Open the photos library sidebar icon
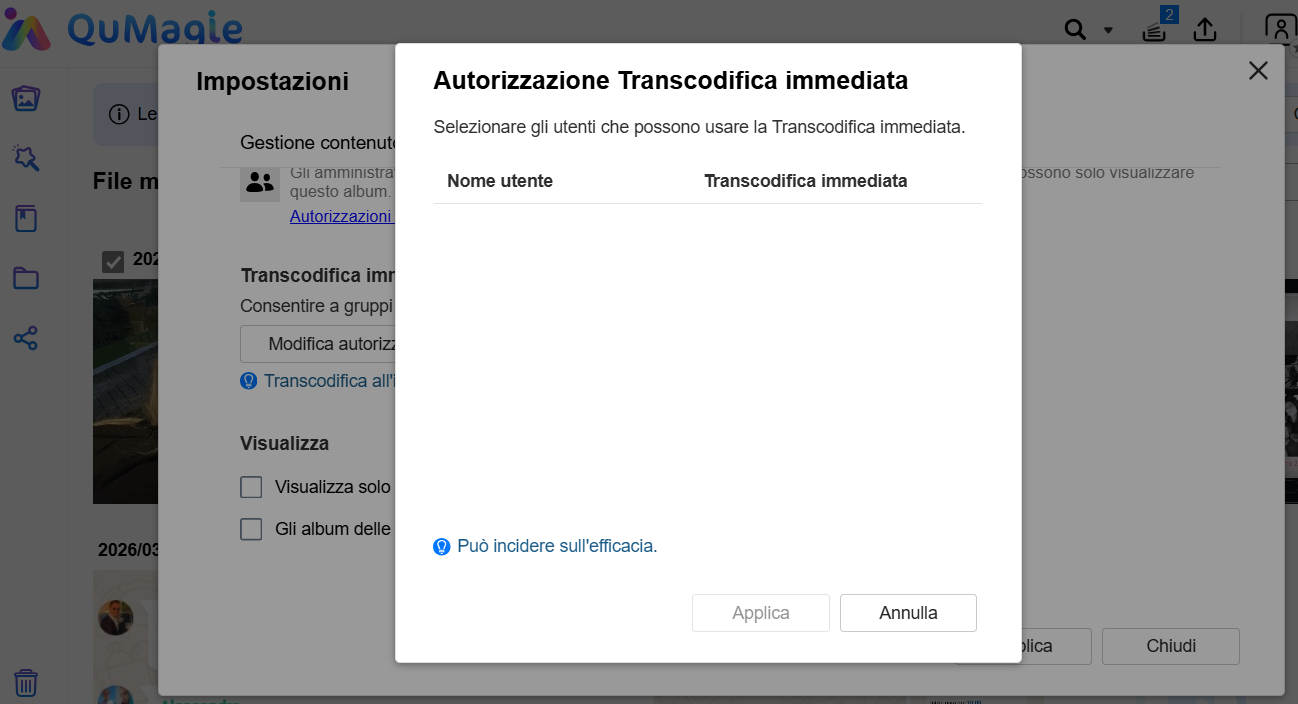Screen dimensions: 1298x704 [26, 98]
